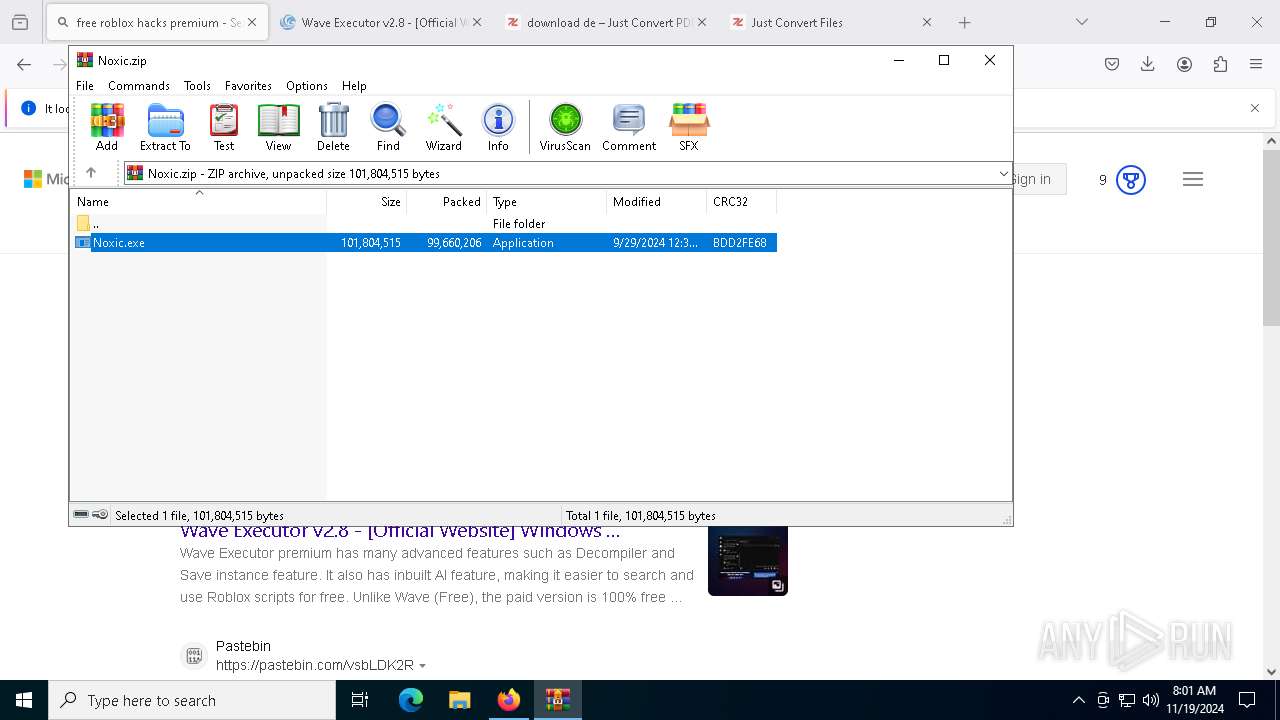Go up one folder level arrow

pos(91,173)
